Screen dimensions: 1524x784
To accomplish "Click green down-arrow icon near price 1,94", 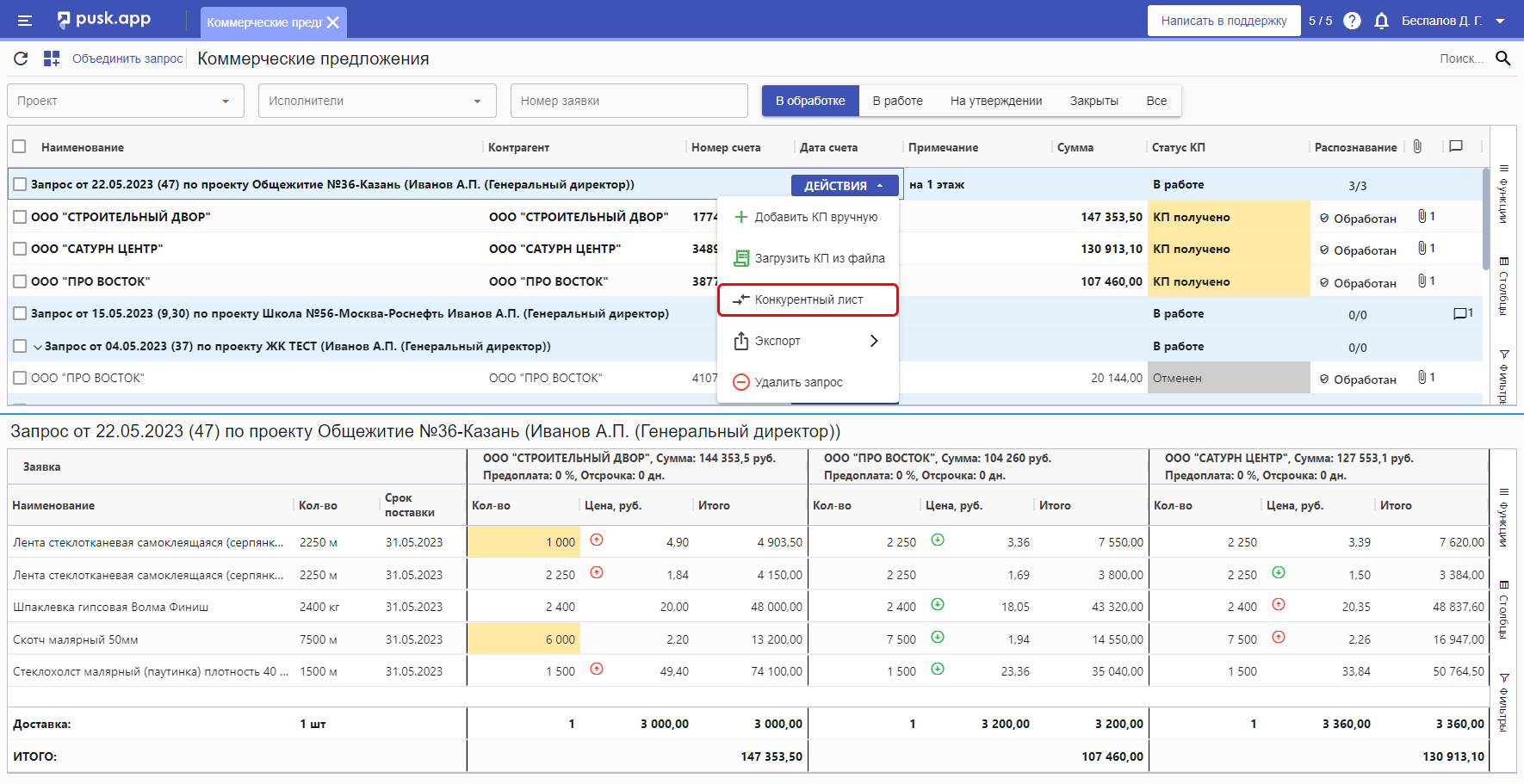I will point(938,637).
